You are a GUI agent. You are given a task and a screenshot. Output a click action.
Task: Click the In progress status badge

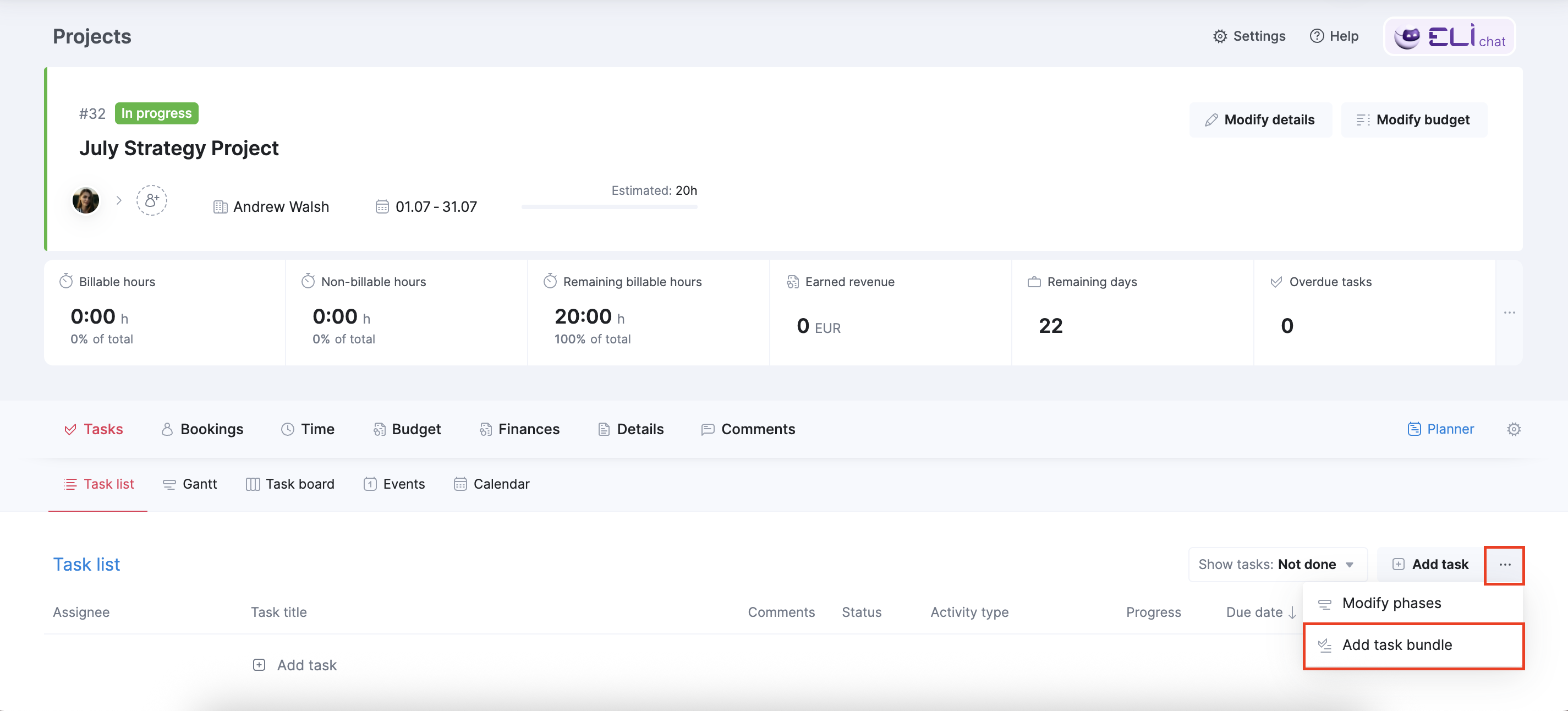pyautogui.click(x=156, y=113)
